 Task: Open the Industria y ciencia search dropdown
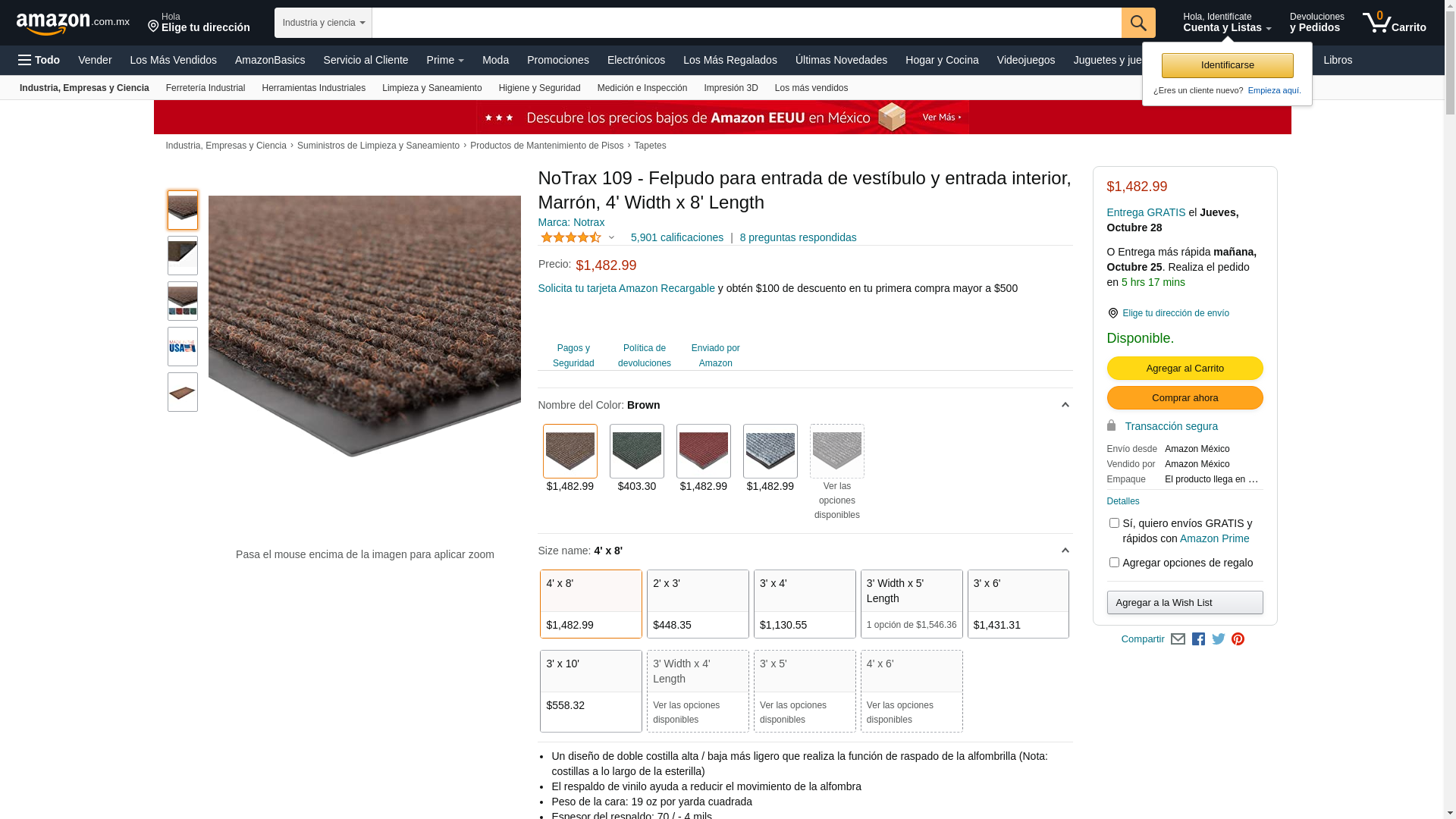click(323, 23)
